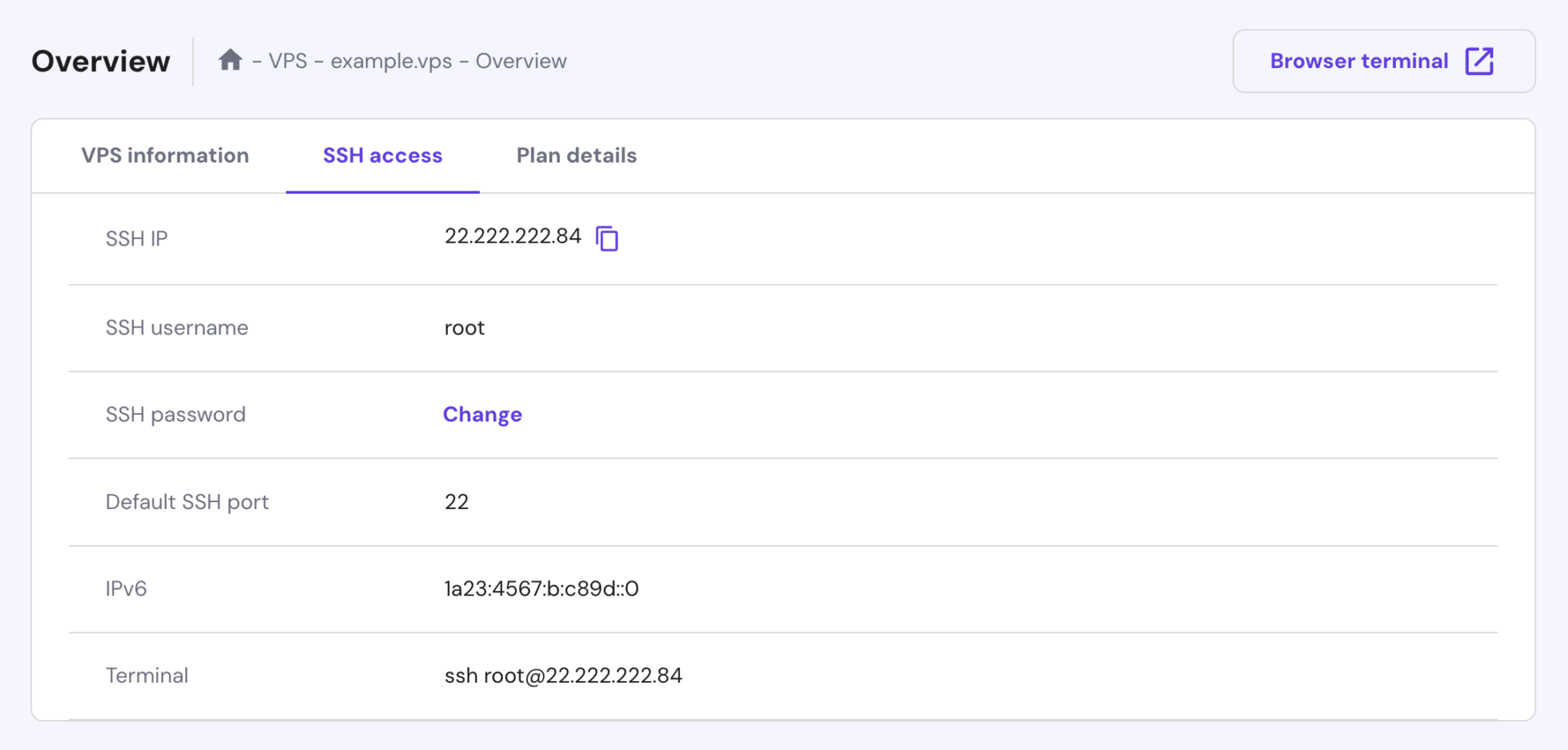Click the external link icon on Browser terminal
The width and height of the screenshot is (1568, 750).
coord(1479,60)
